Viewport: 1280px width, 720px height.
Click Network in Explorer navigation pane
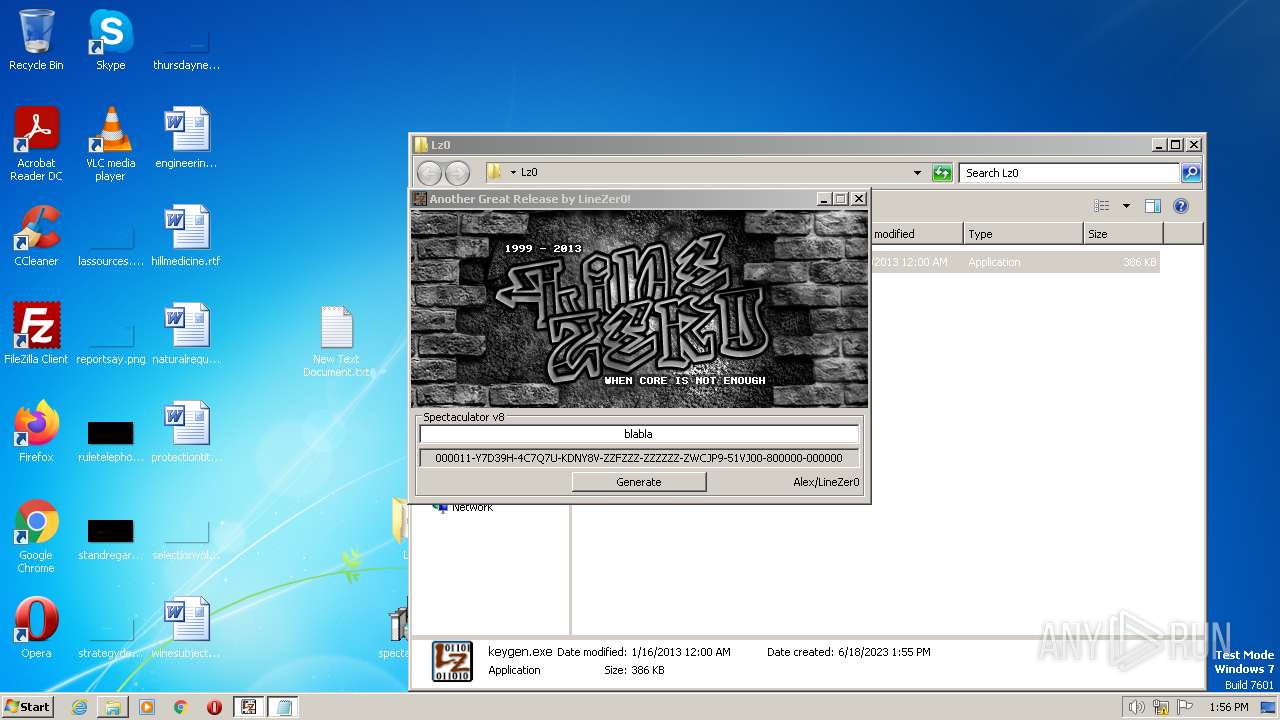tap(472, 507)
